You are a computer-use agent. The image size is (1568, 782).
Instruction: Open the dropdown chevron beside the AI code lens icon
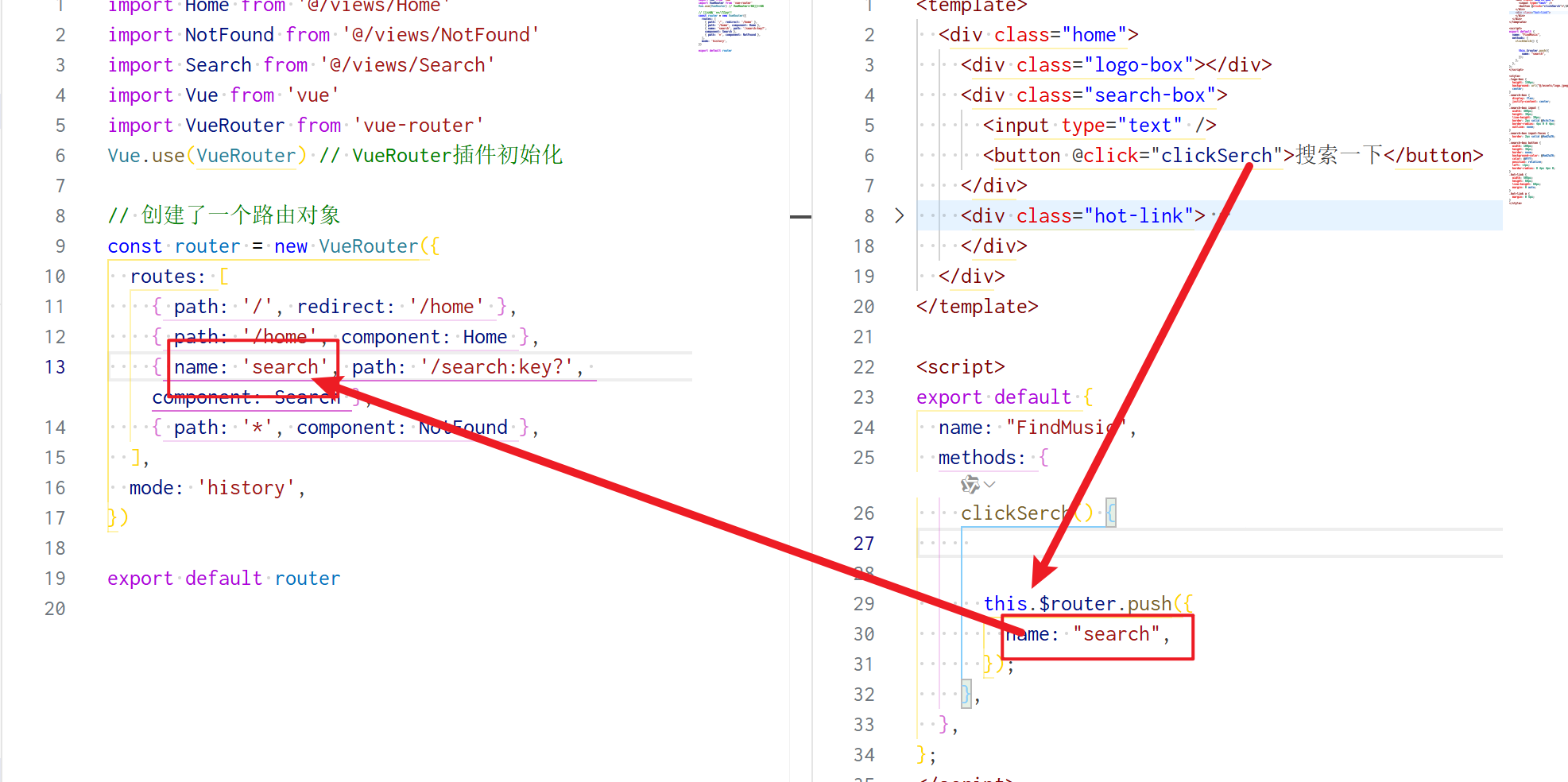tap(989, 484)
